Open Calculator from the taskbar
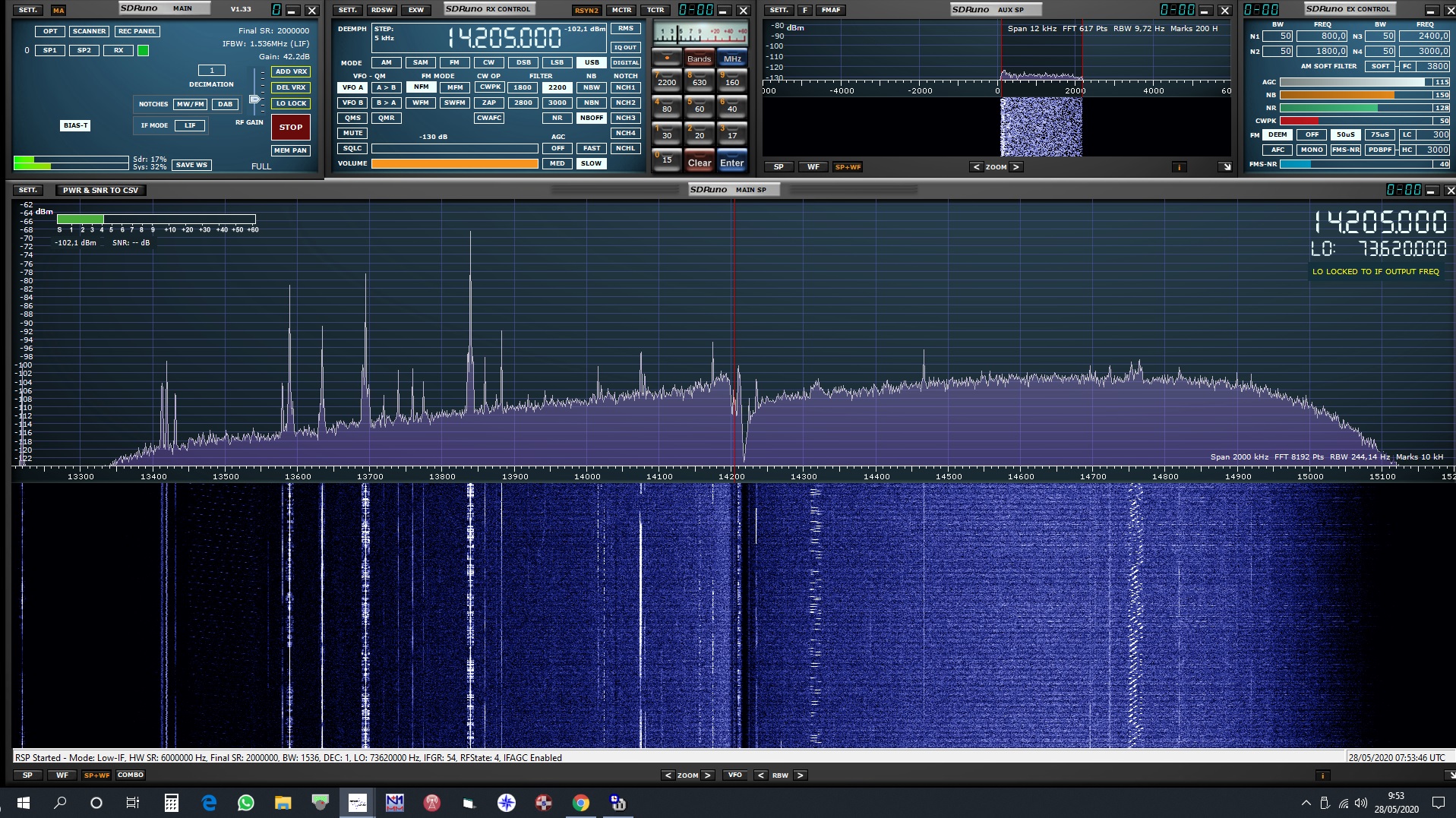This screenshot has width=1456, height=818. [172, 803]
